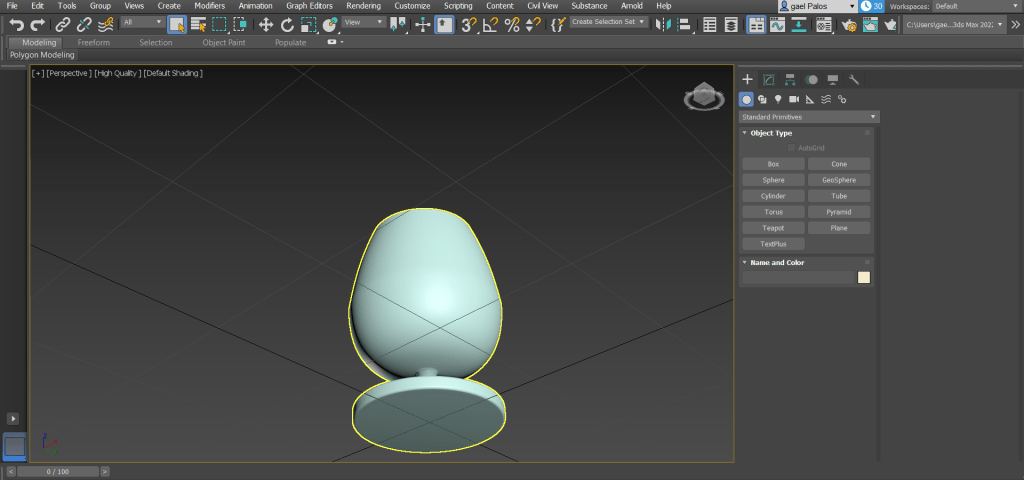Open the Modifiers menu

point(209,6)
